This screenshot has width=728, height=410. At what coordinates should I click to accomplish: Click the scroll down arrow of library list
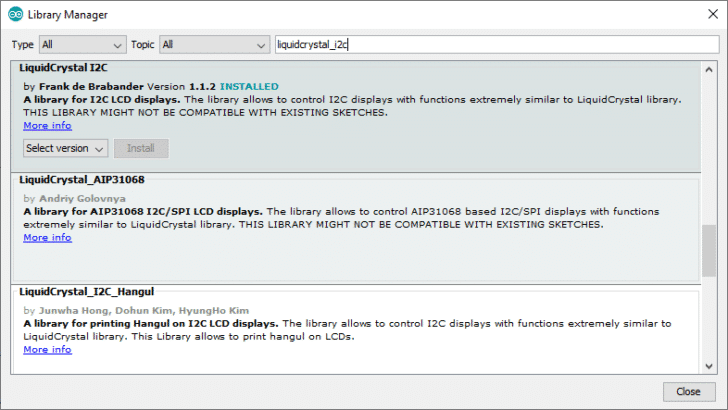709,366
